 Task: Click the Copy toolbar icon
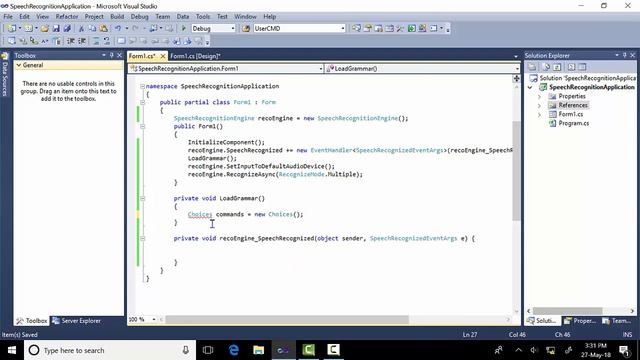click(x=92, y=29)
